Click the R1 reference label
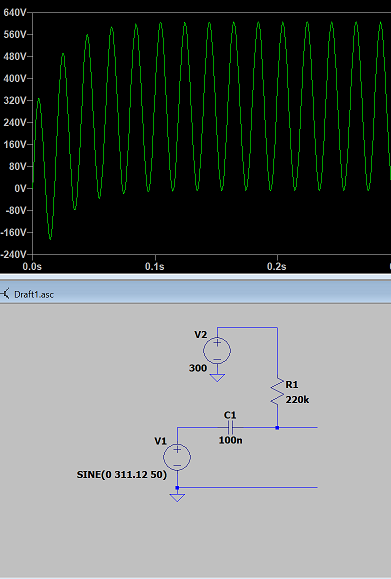The width and height of the screenshot is (391, 579). [x=292, y=385]
